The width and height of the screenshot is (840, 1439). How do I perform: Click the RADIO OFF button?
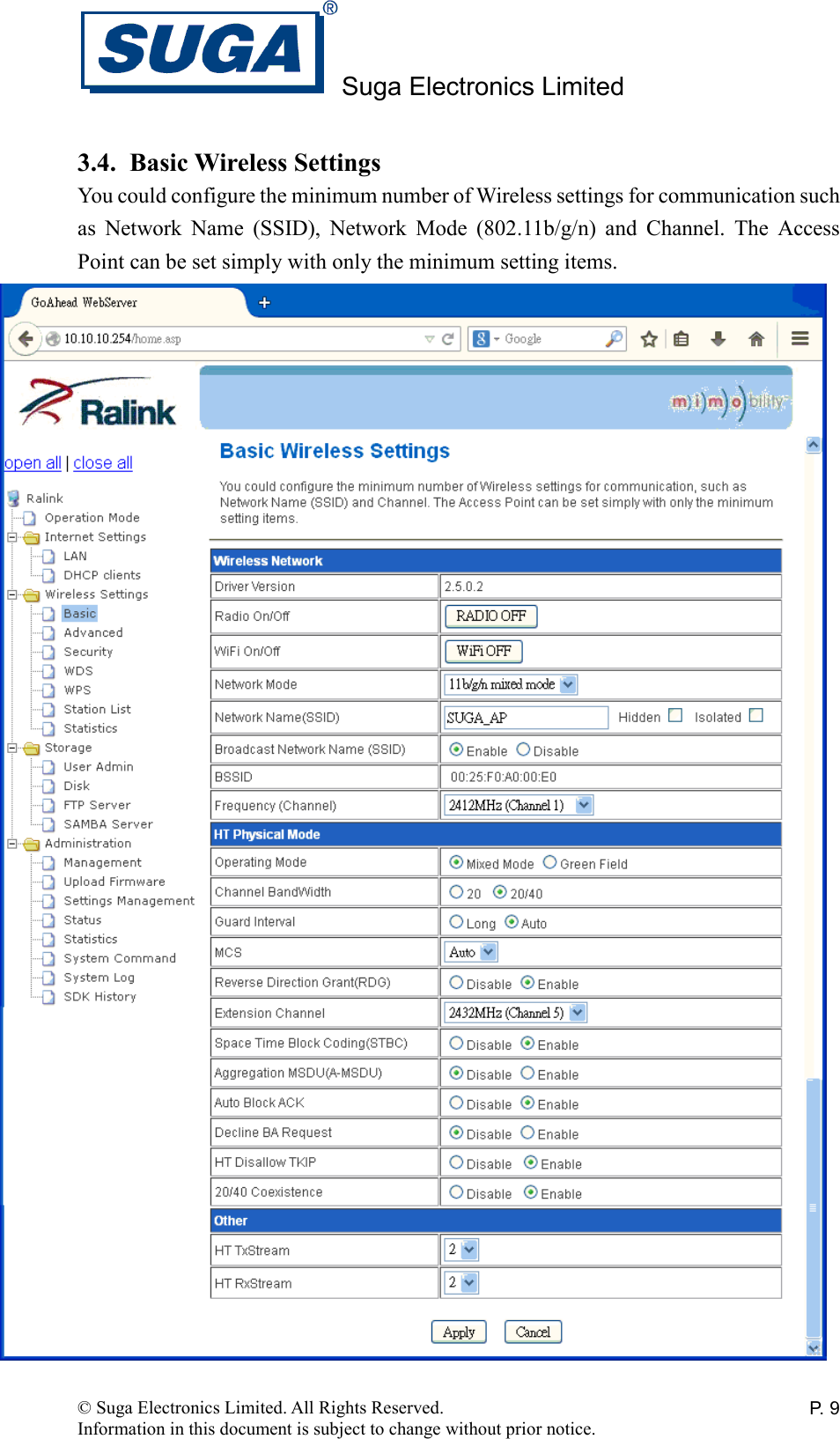point(491,616)
